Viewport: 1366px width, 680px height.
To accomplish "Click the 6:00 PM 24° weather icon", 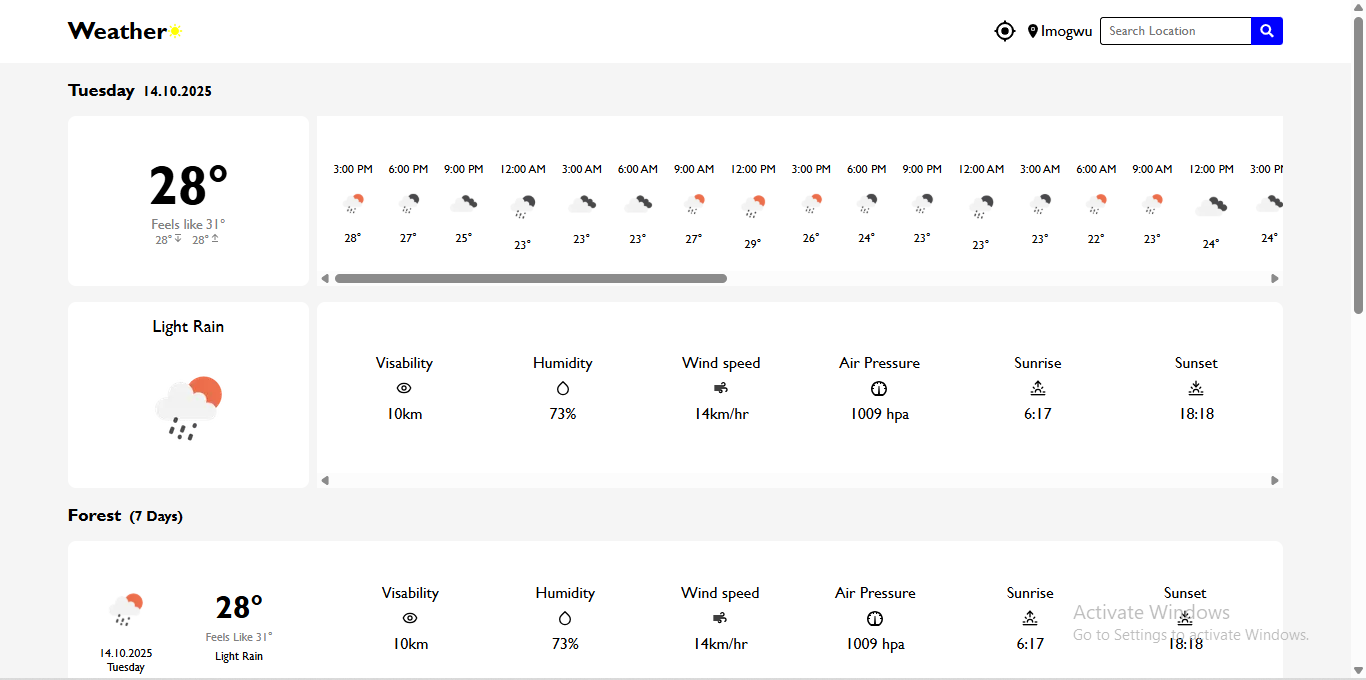I will point(866,204).
